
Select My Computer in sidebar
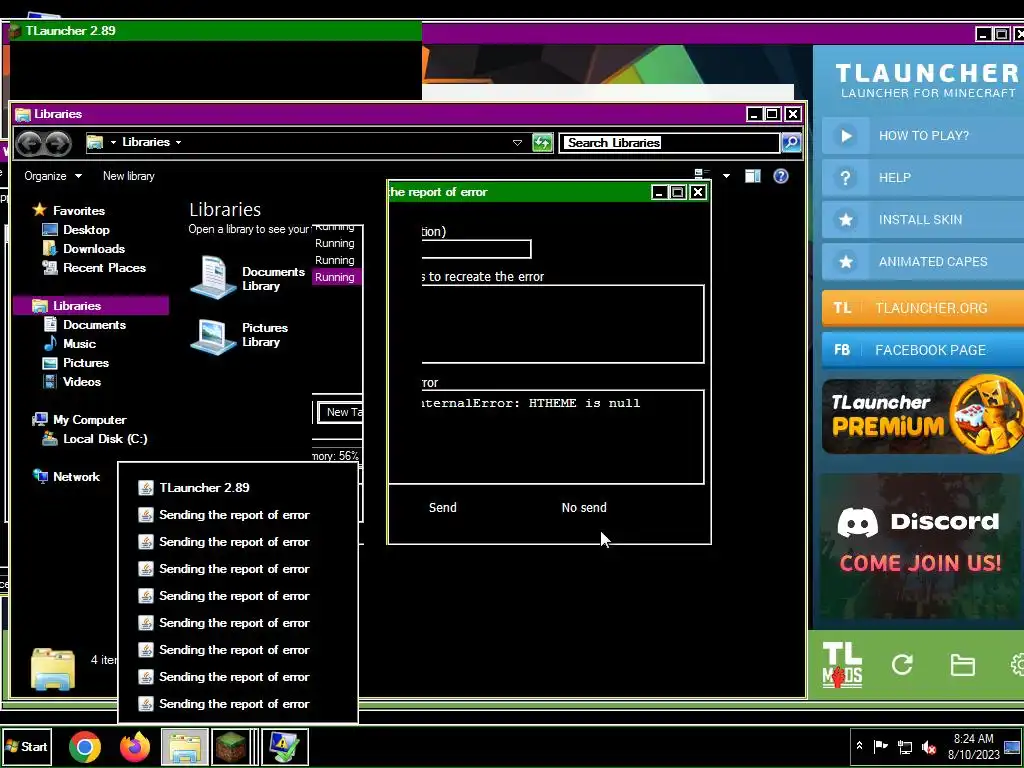(x=79, y=420)
